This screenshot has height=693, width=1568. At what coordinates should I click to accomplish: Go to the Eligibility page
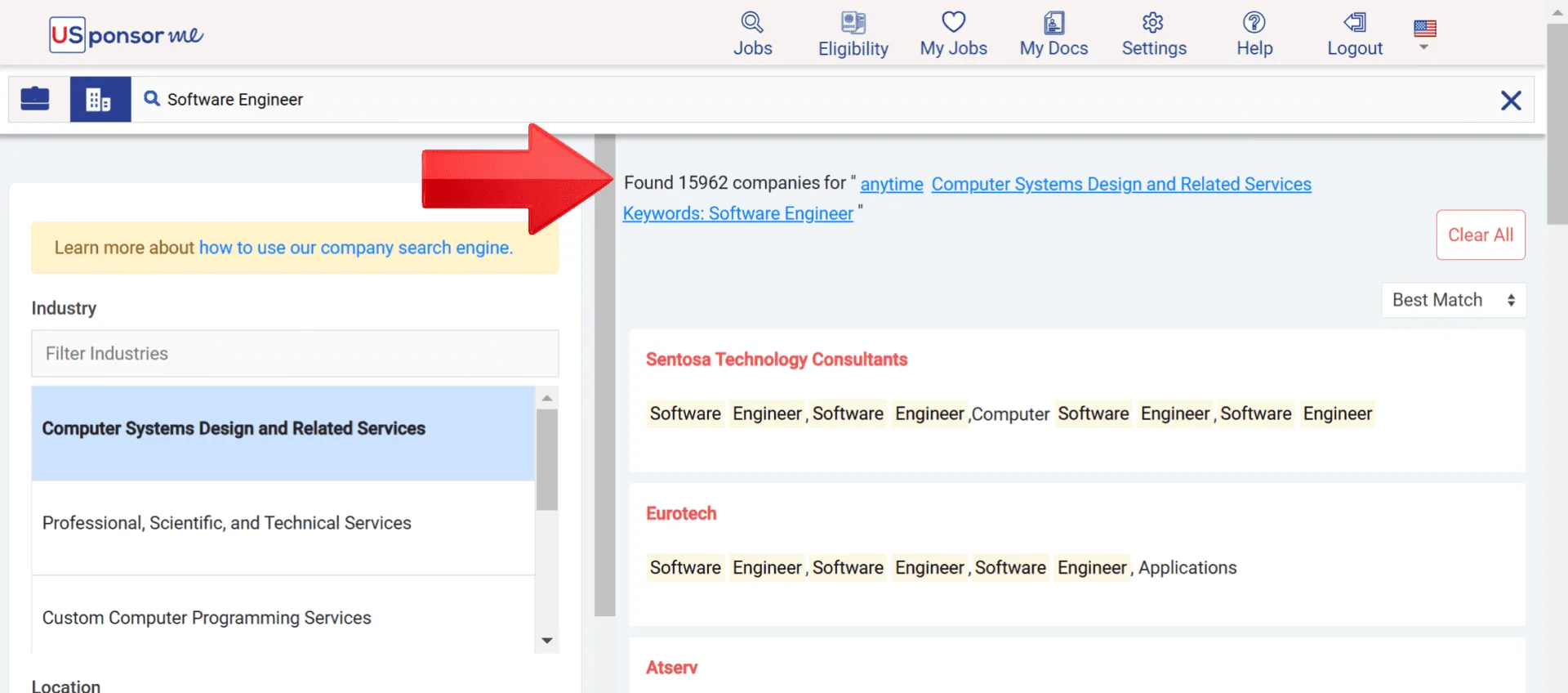853,34
